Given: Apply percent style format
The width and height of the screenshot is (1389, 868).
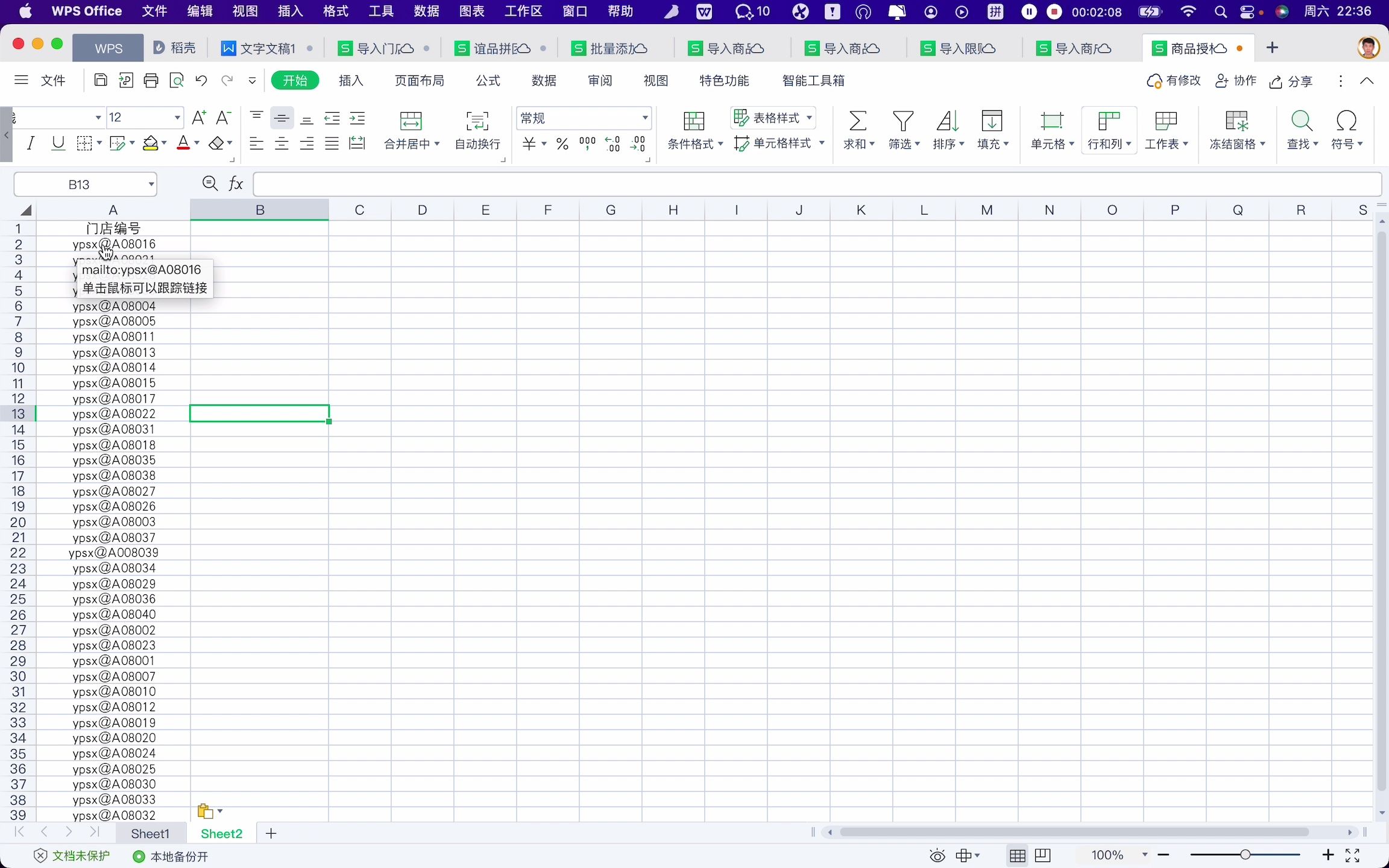Looking at the screenshot, I should point(562,143).
